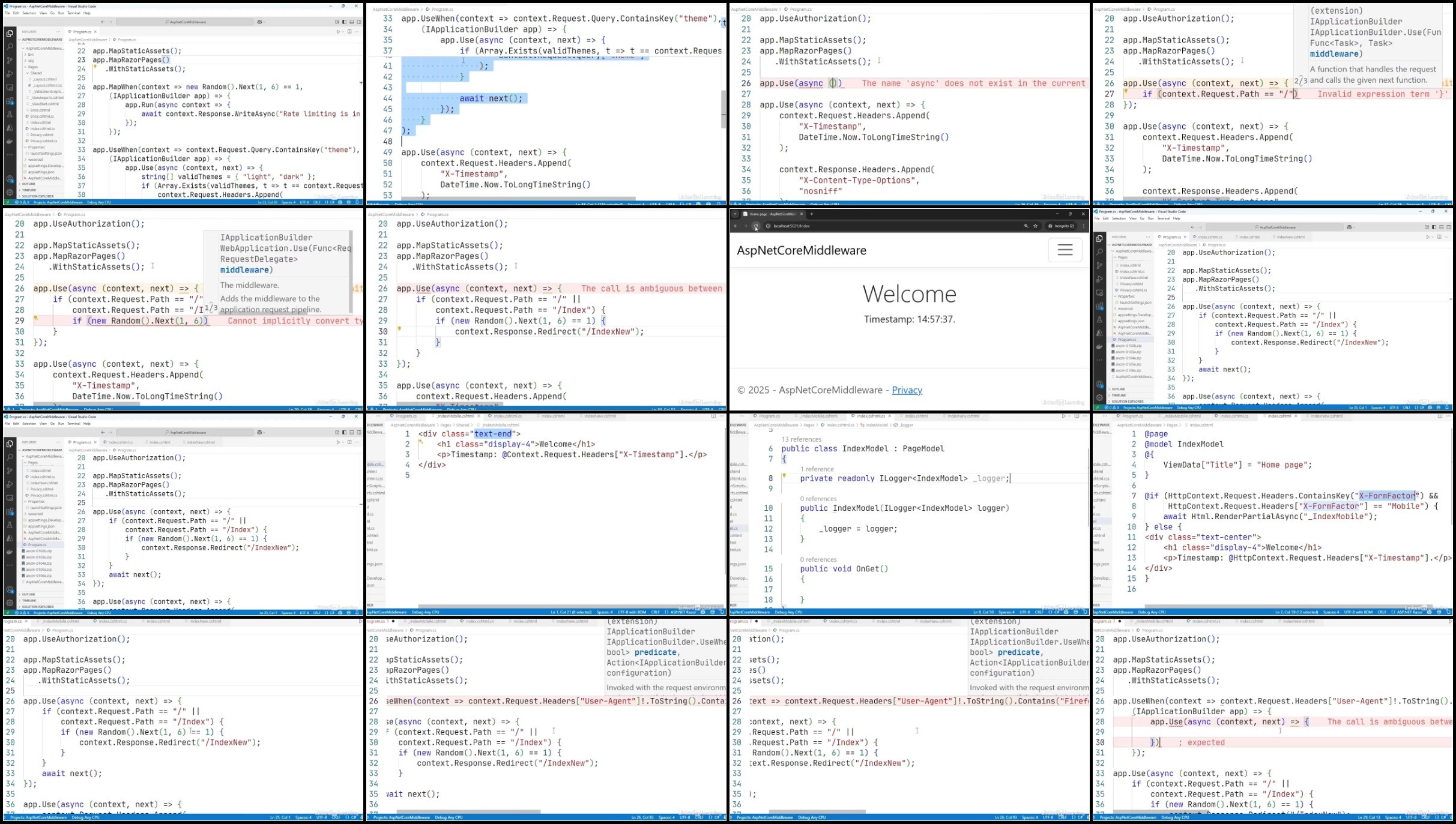Click the zoom magnifier icon in browser address bar
Image resolution: width=1456 pixels, height=824 pixels.
pyautogui.click(x=1026, y=226)
